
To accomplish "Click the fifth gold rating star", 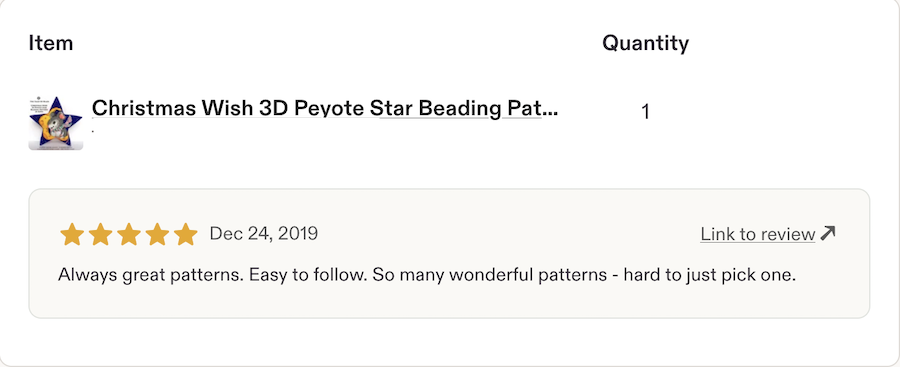I will (185, 234).
